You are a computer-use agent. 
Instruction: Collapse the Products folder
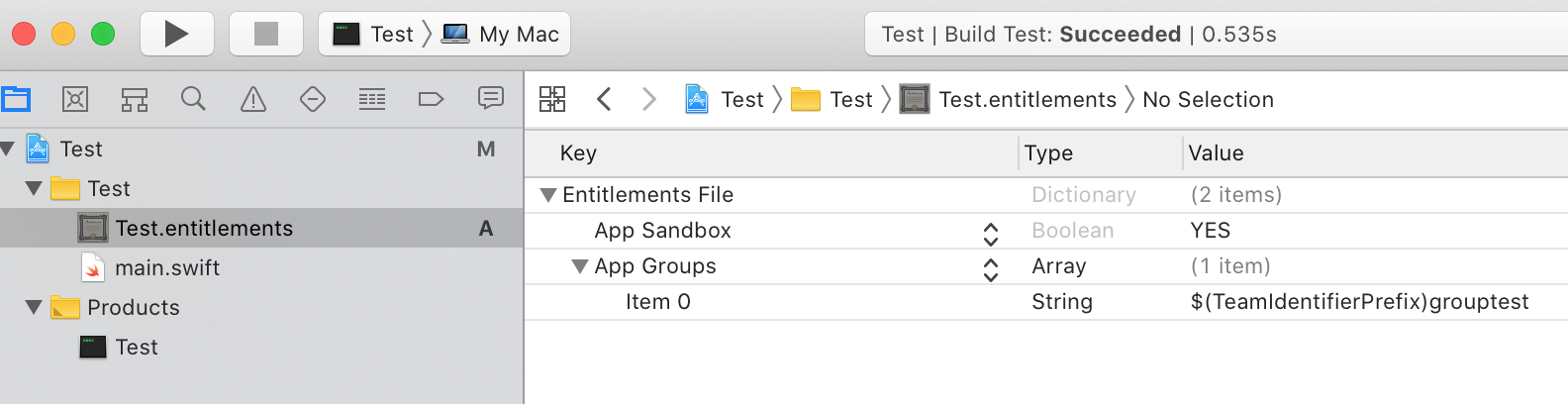click(x=34, y=307)
